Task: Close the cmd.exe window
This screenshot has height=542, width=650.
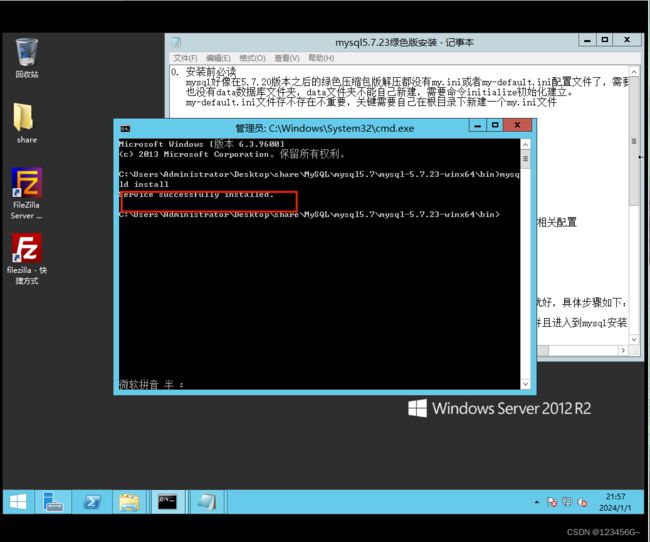Action: tap(517, 125)
